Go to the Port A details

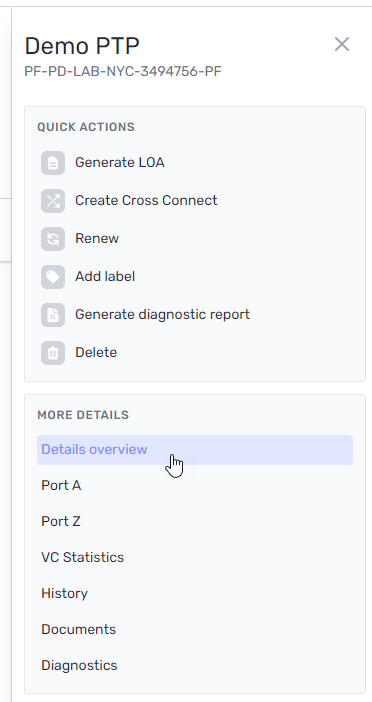click(61, 486)
